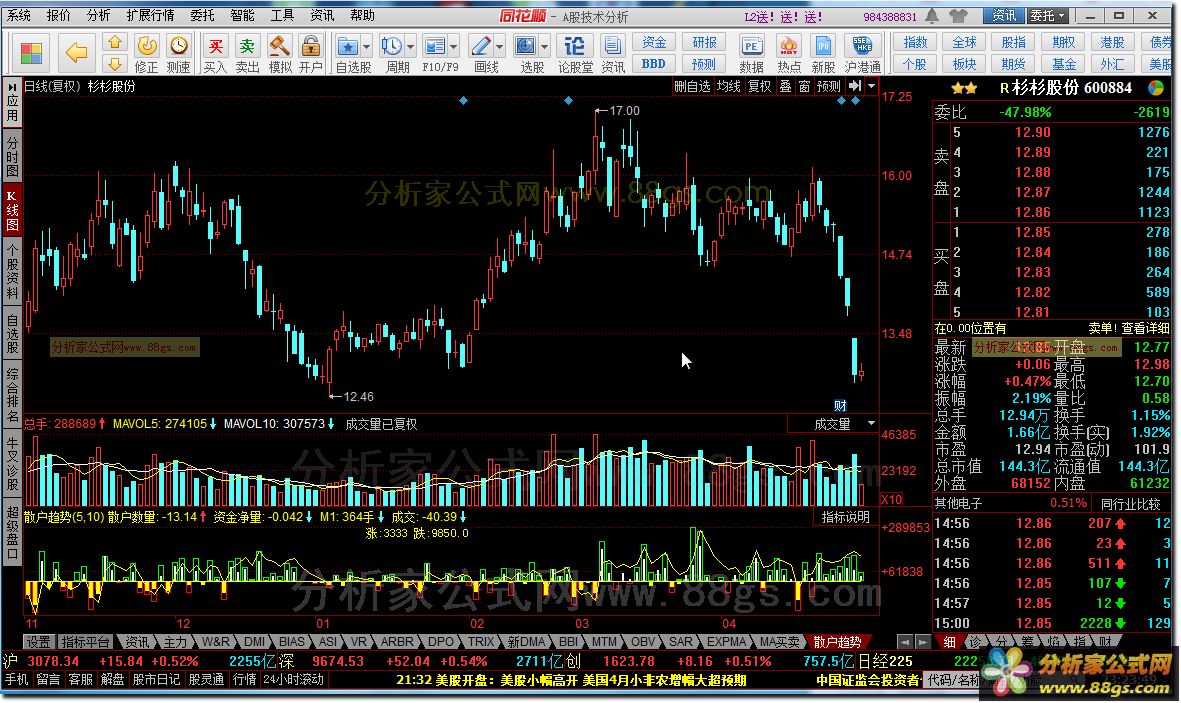
Task: Open the 系统 menu
Action: point(20,15)
